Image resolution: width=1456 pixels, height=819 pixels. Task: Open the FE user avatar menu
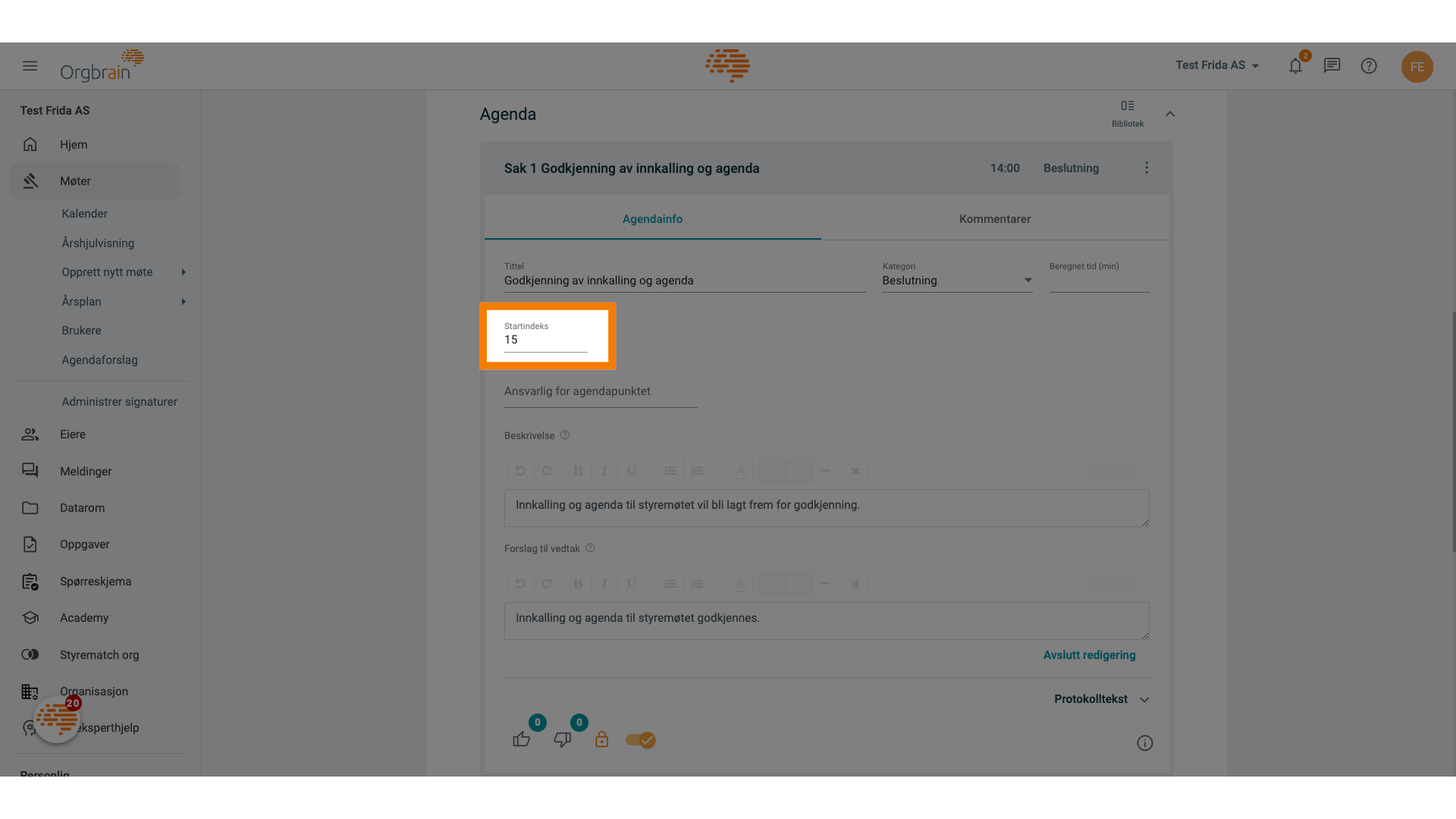click(1417, 67)
